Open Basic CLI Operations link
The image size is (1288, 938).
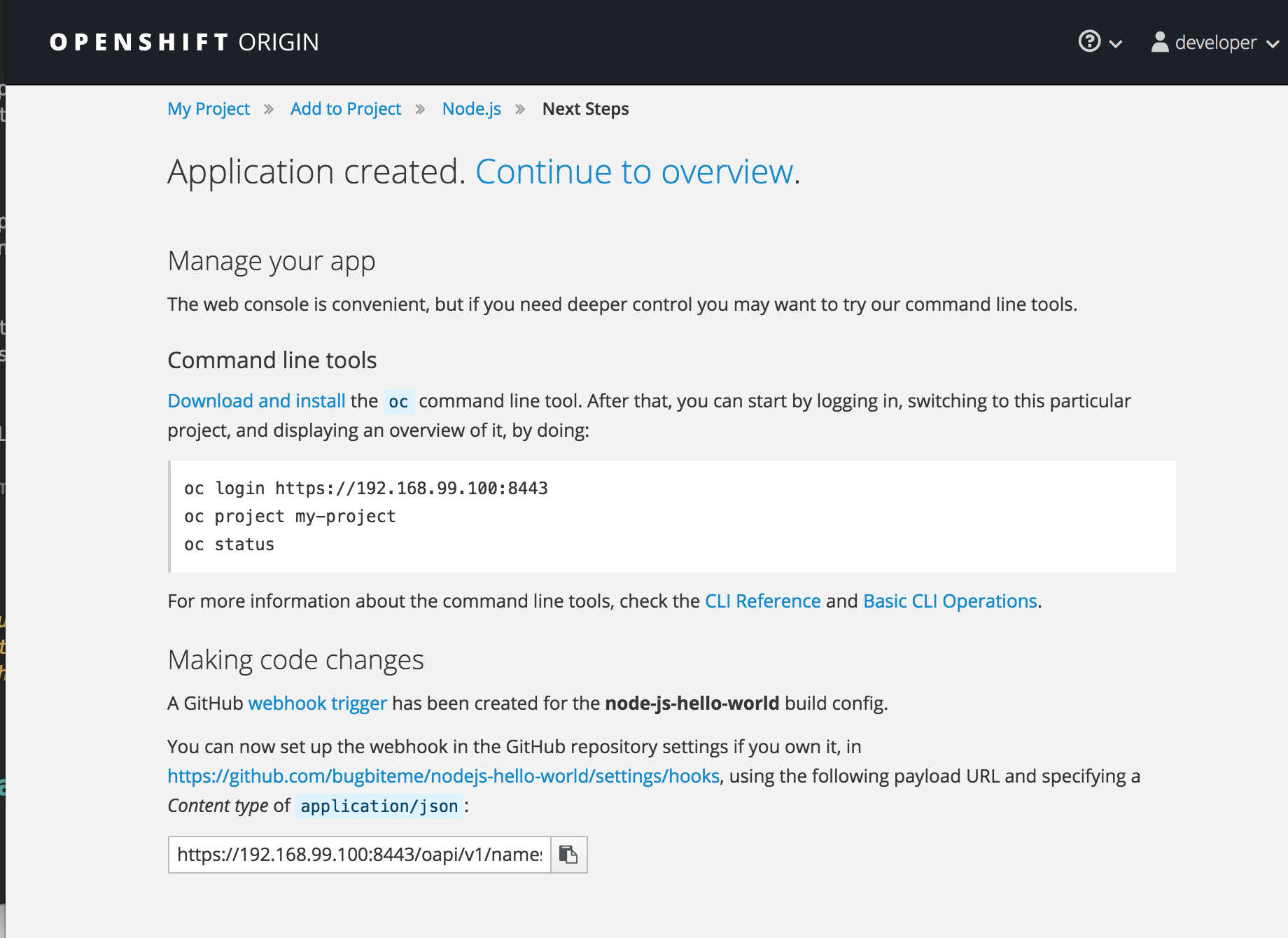coord(950,601)
